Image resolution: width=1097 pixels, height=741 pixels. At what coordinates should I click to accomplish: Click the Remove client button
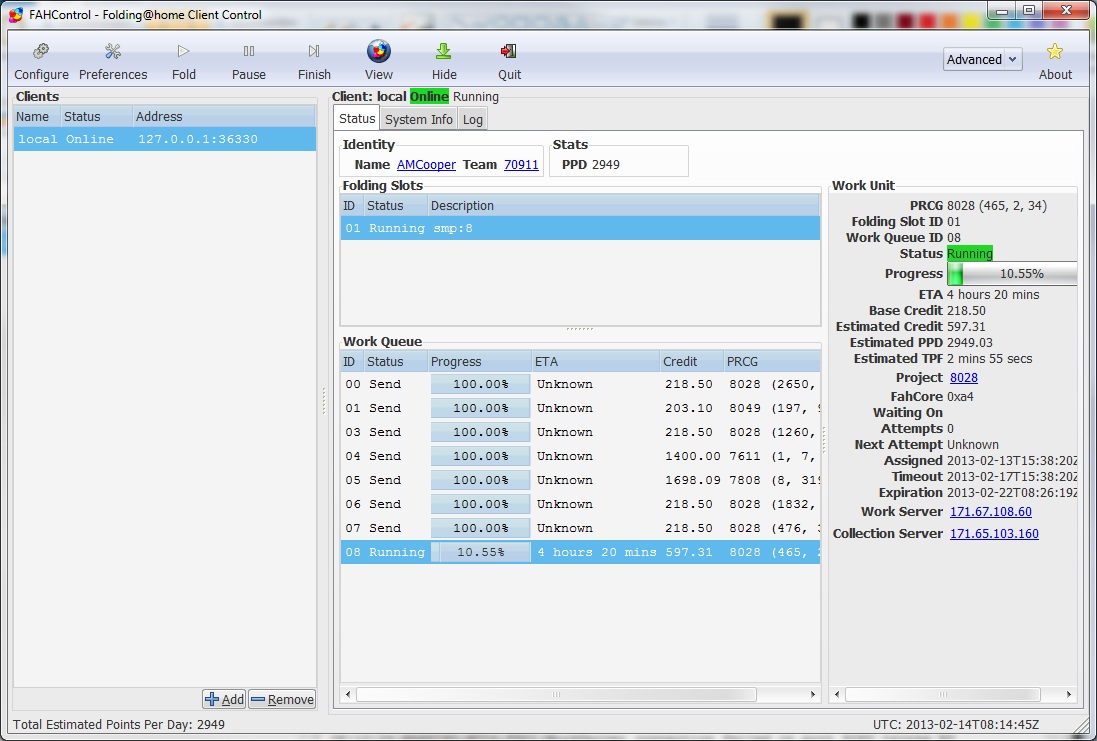pos(283,699)
